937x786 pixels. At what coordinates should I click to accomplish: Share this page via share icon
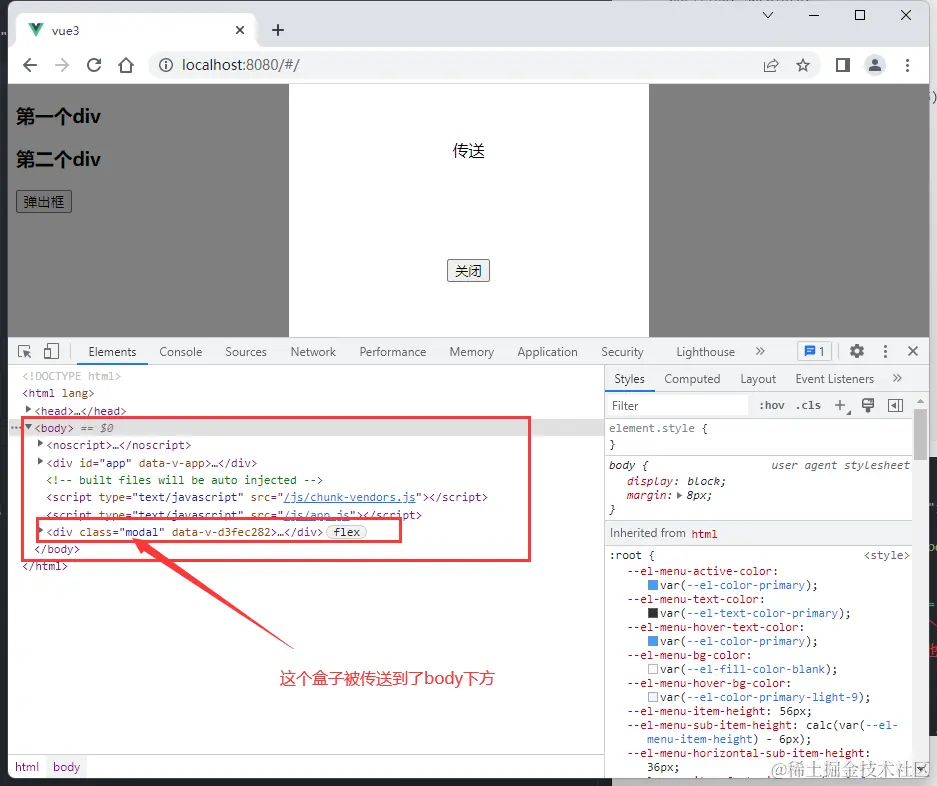click(x=771, y=65)
